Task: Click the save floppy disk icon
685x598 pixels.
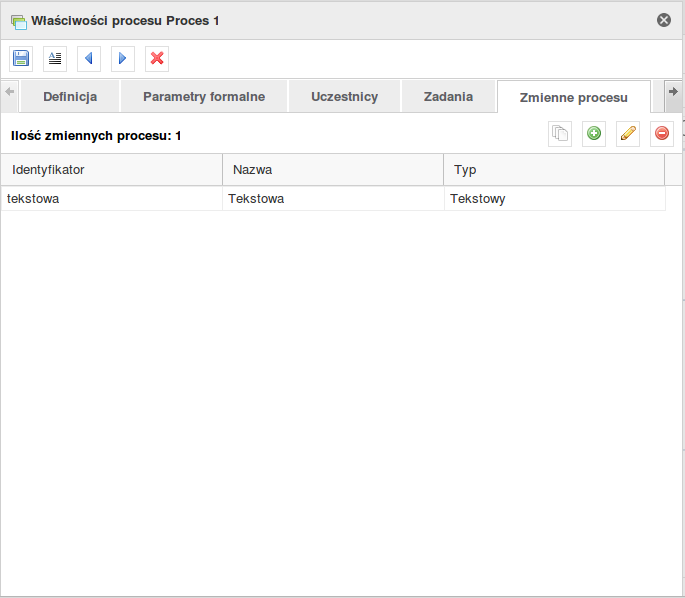Action: tap(21, 59)
